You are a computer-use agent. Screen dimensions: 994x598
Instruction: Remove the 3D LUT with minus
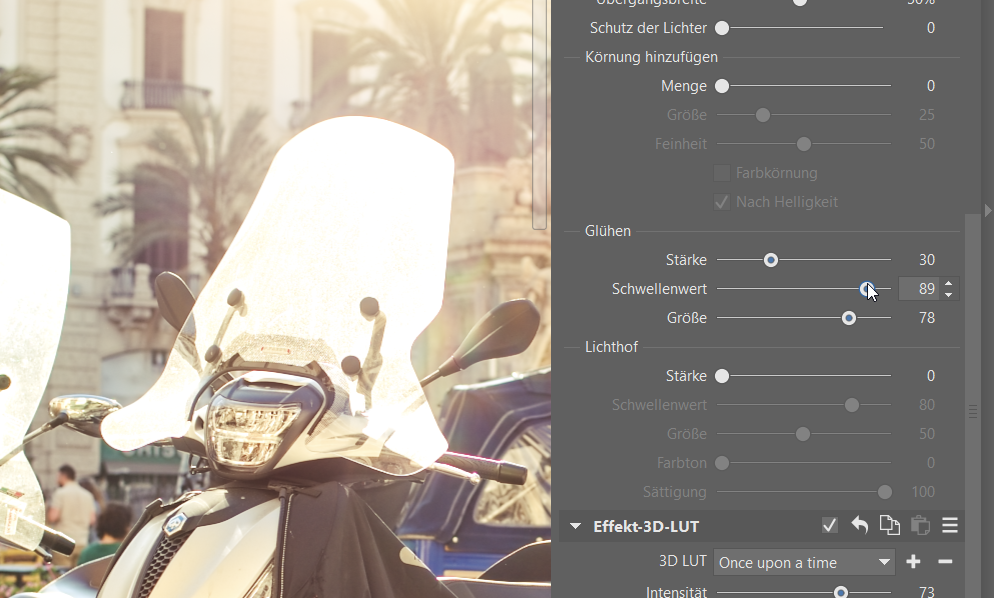tap(945, 562)
